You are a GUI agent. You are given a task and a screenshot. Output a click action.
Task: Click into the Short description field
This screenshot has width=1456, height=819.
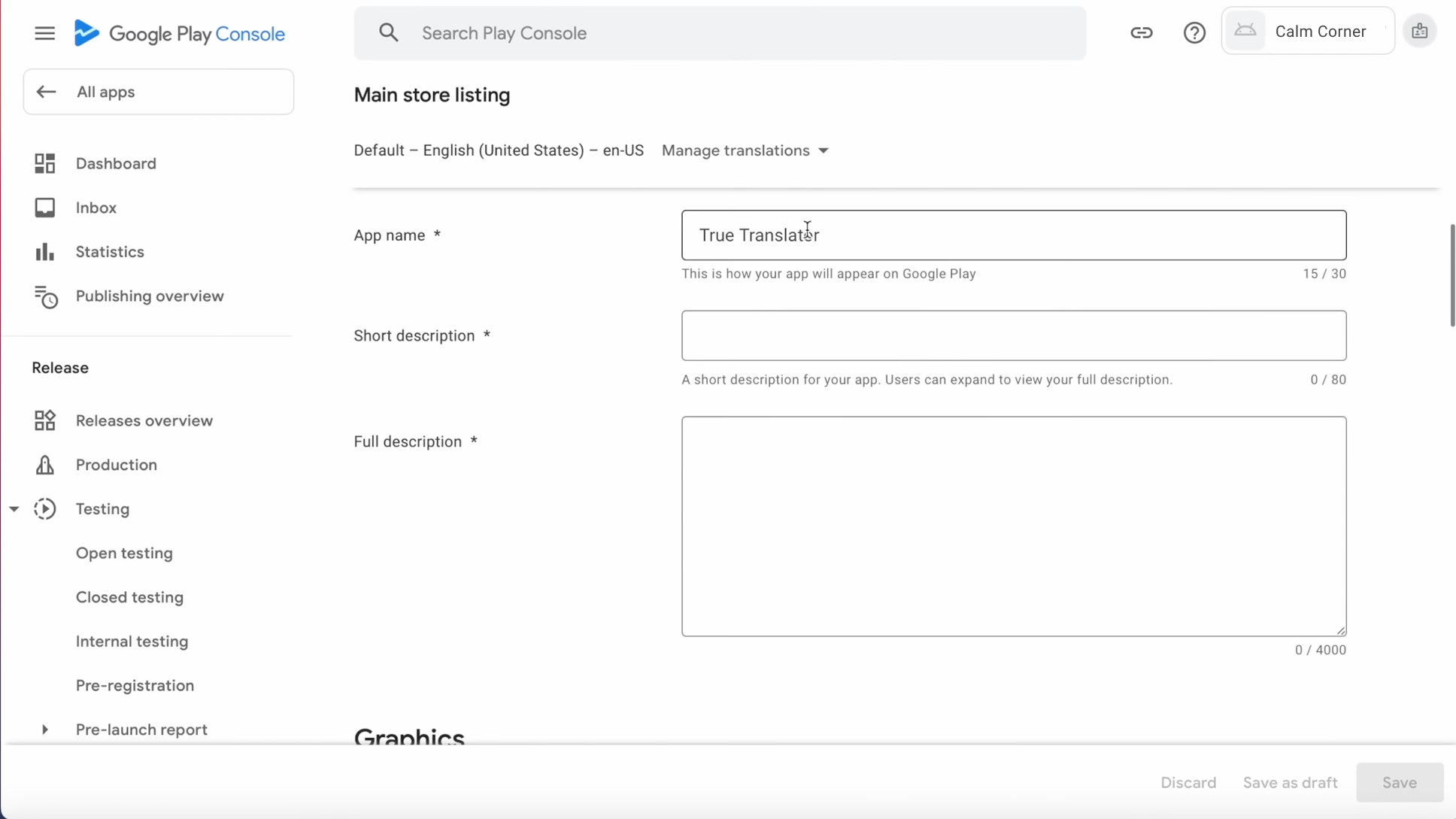click(1013, 335)
